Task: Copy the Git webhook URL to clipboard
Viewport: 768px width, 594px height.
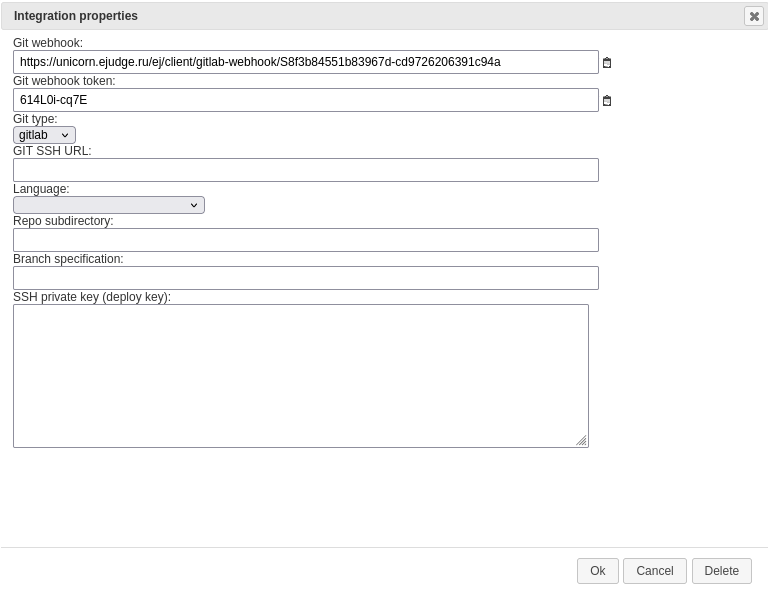Action: pos(606,63)
